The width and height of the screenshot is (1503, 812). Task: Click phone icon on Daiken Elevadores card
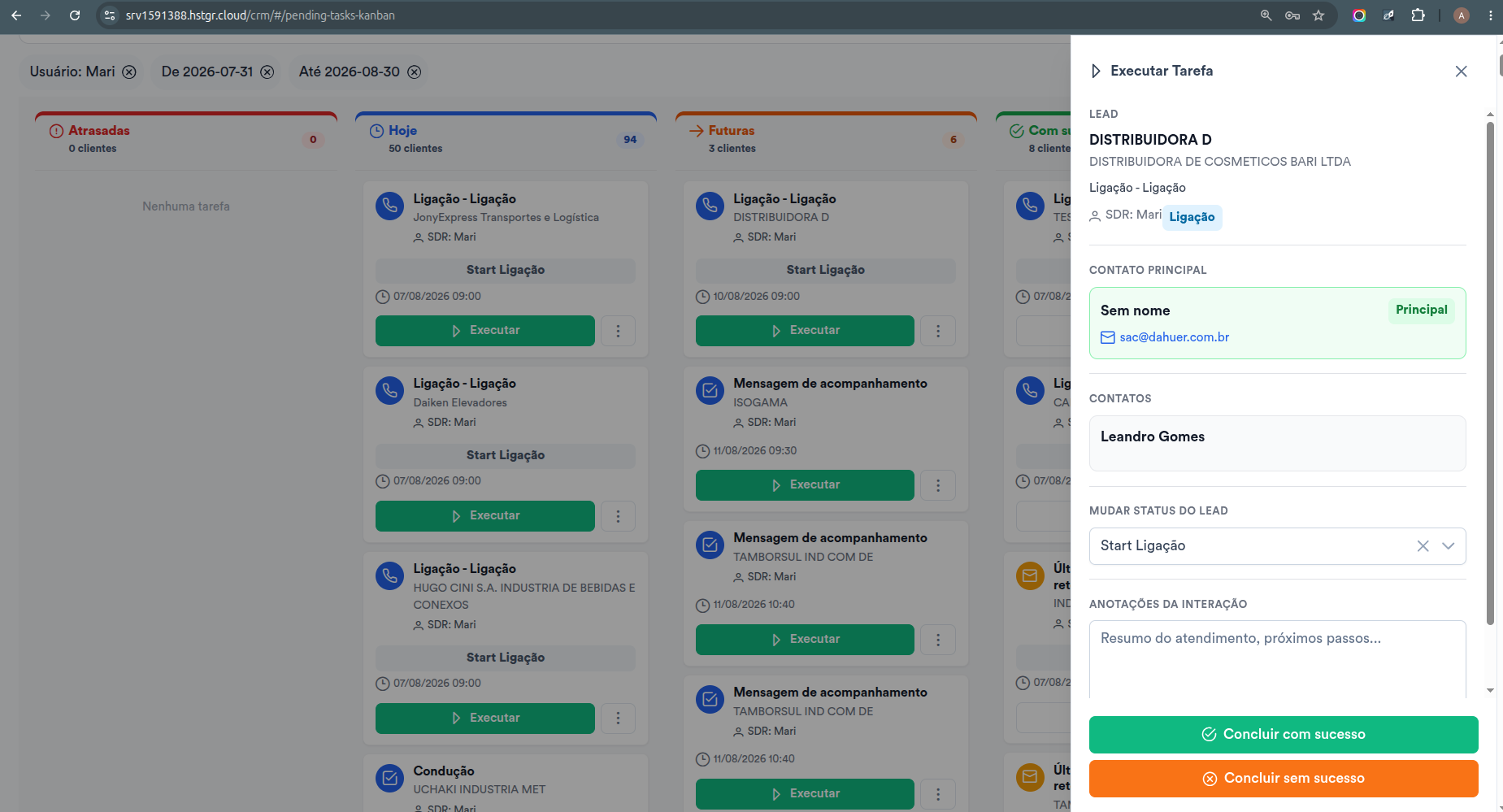[x=390, y=391]
